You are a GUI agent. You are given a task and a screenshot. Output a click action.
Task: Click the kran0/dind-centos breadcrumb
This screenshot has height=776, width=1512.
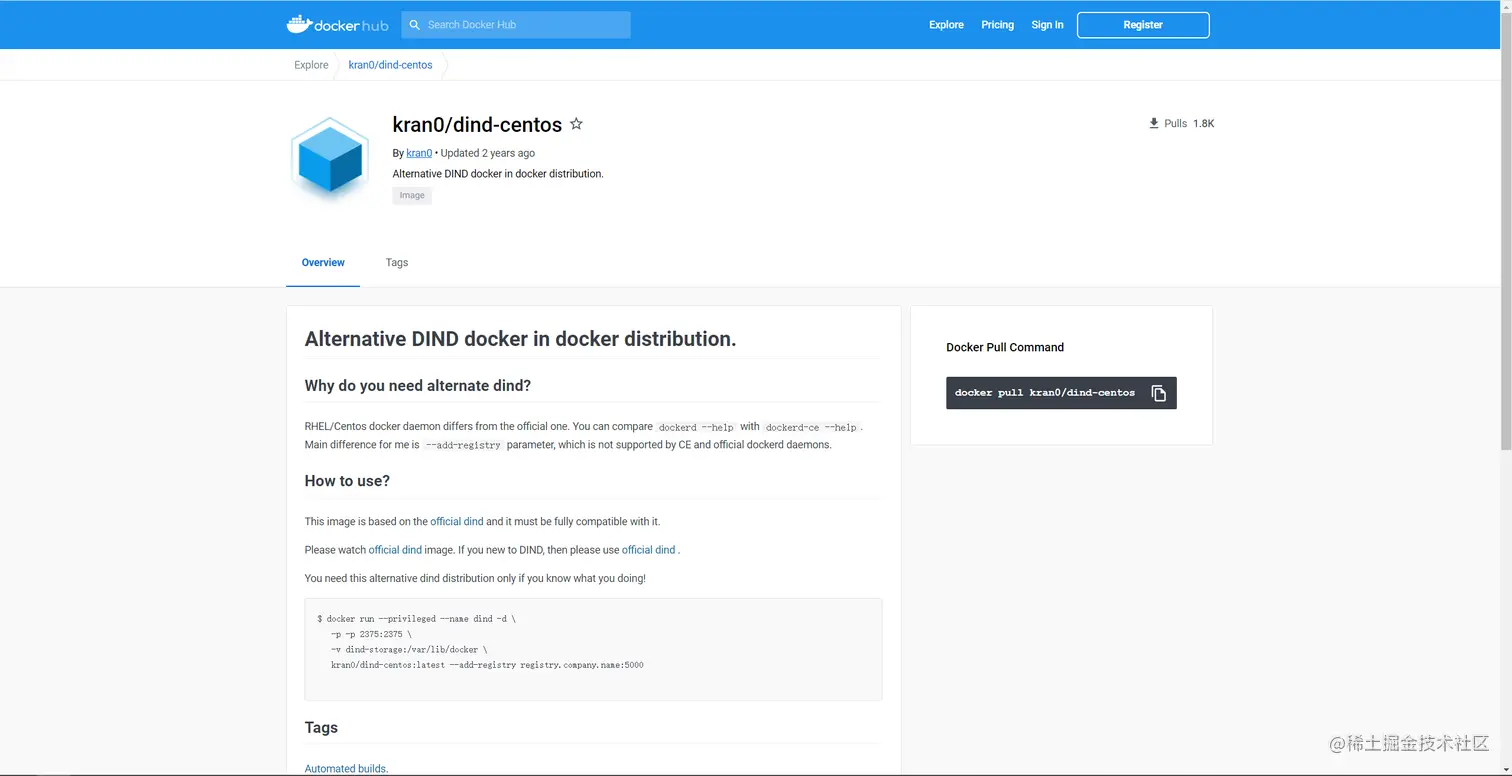point(390,65)
